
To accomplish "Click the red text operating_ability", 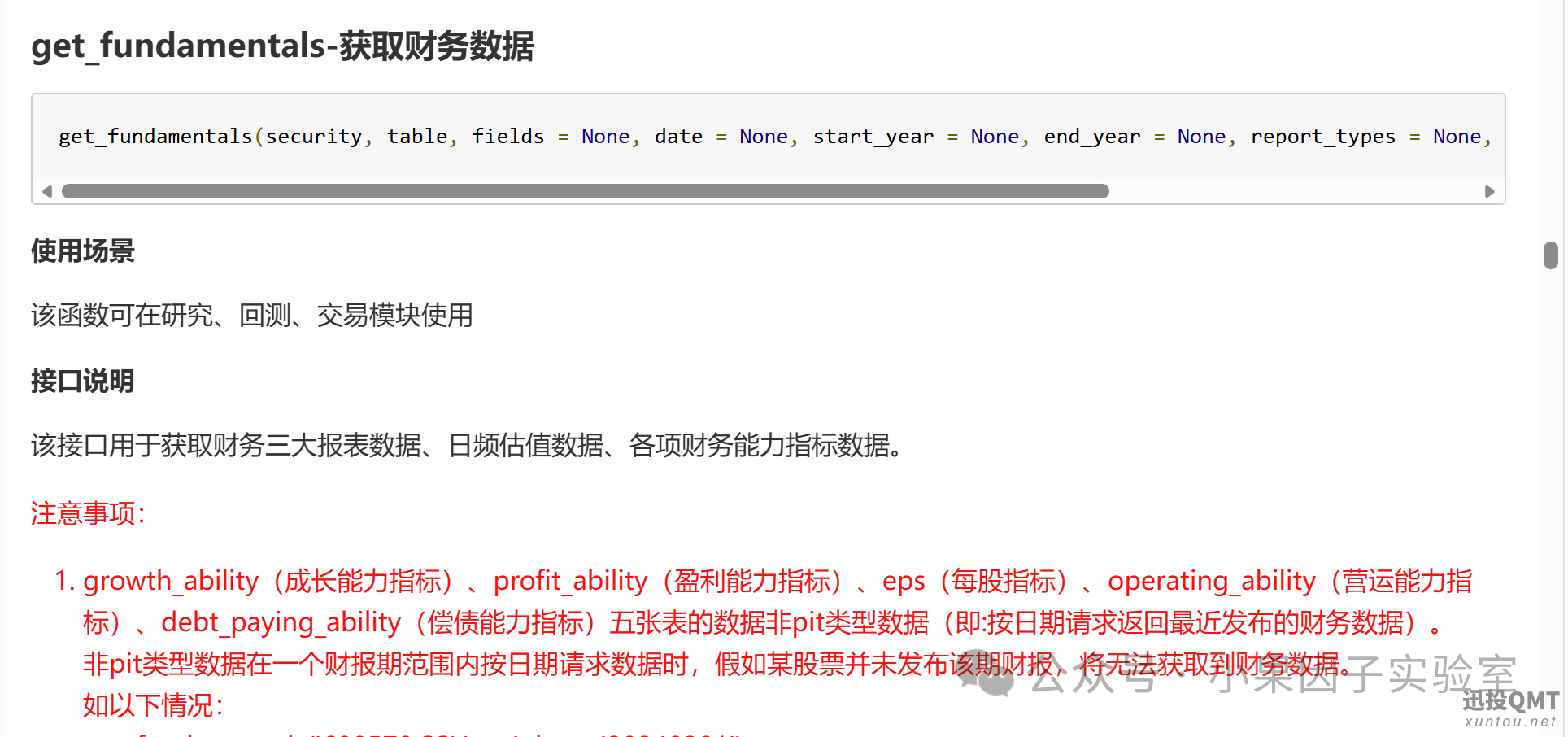I will (x=1212, y=581).
